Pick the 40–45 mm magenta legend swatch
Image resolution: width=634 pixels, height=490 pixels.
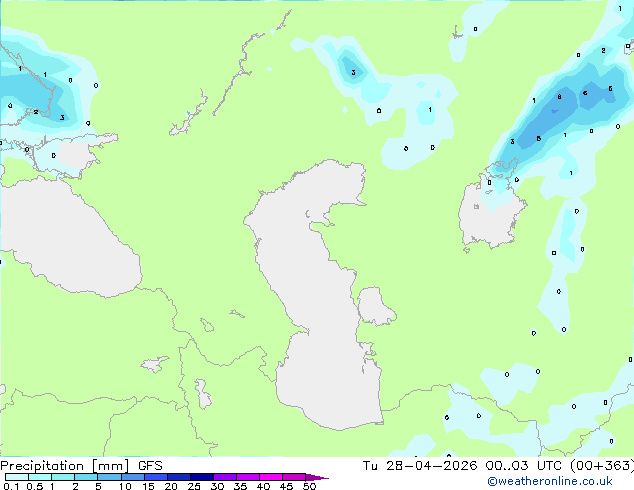pyautogui.click(x=271, y=477)
